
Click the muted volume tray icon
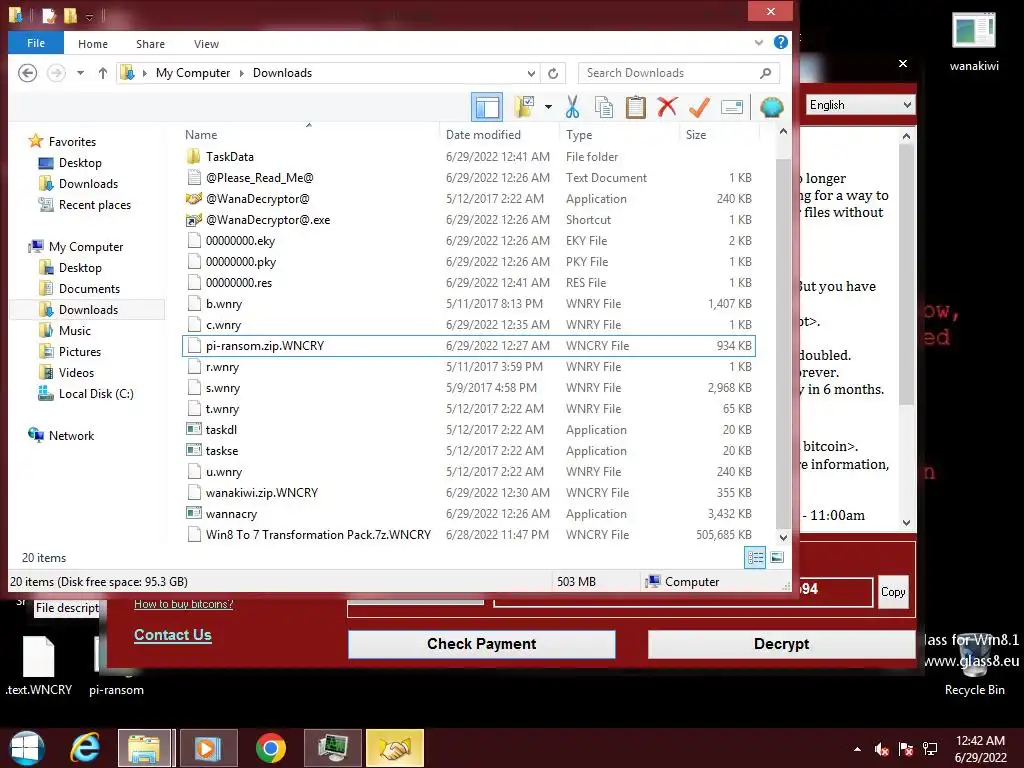coord(881,749)
